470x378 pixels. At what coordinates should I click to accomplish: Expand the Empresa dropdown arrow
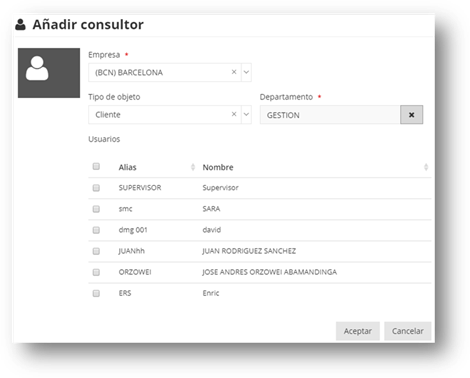[246, 72]
